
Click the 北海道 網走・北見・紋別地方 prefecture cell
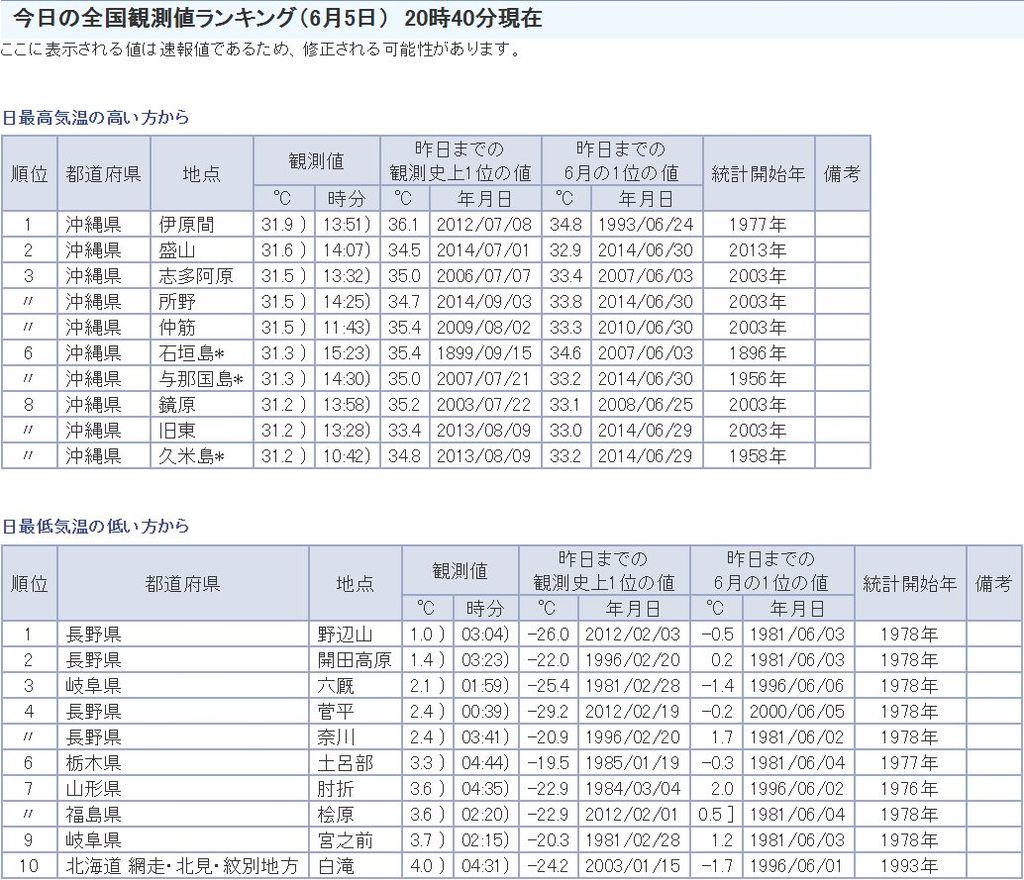point(182,866)
